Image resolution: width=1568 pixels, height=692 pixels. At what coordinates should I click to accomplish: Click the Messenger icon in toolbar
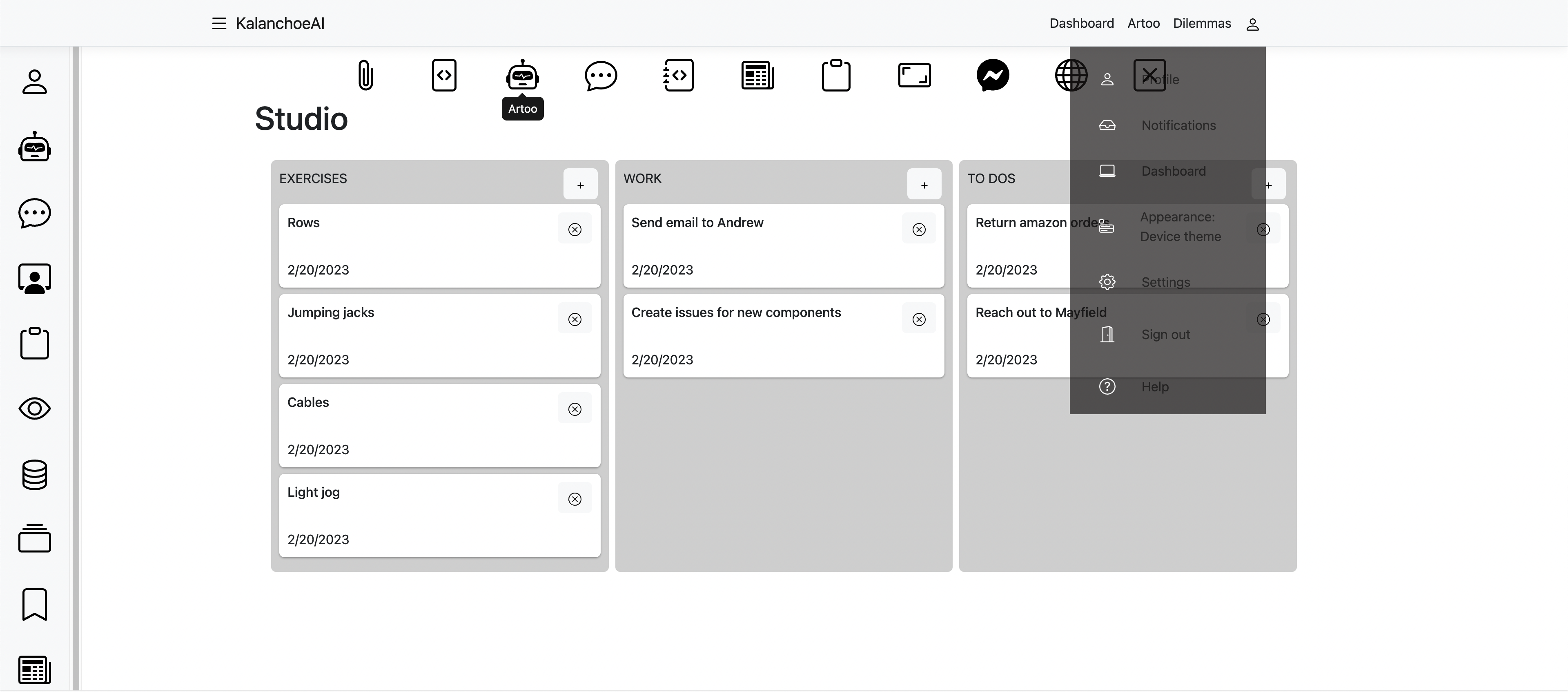point(993,76)
